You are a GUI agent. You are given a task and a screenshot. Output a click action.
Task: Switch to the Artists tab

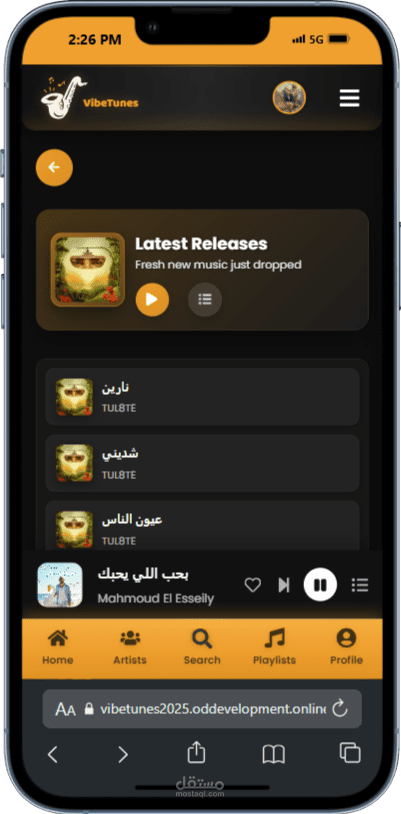(130, 647)
